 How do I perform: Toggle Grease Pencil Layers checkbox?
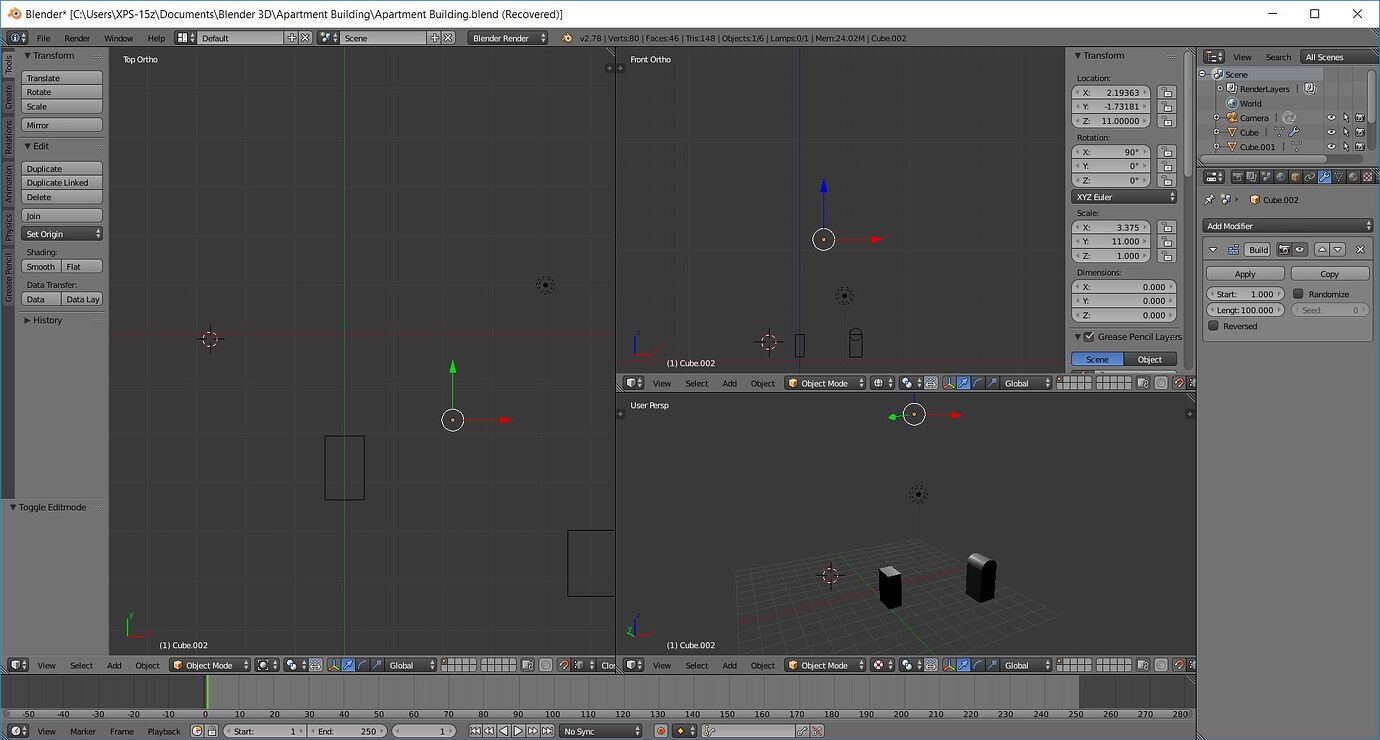[1090, 337]
